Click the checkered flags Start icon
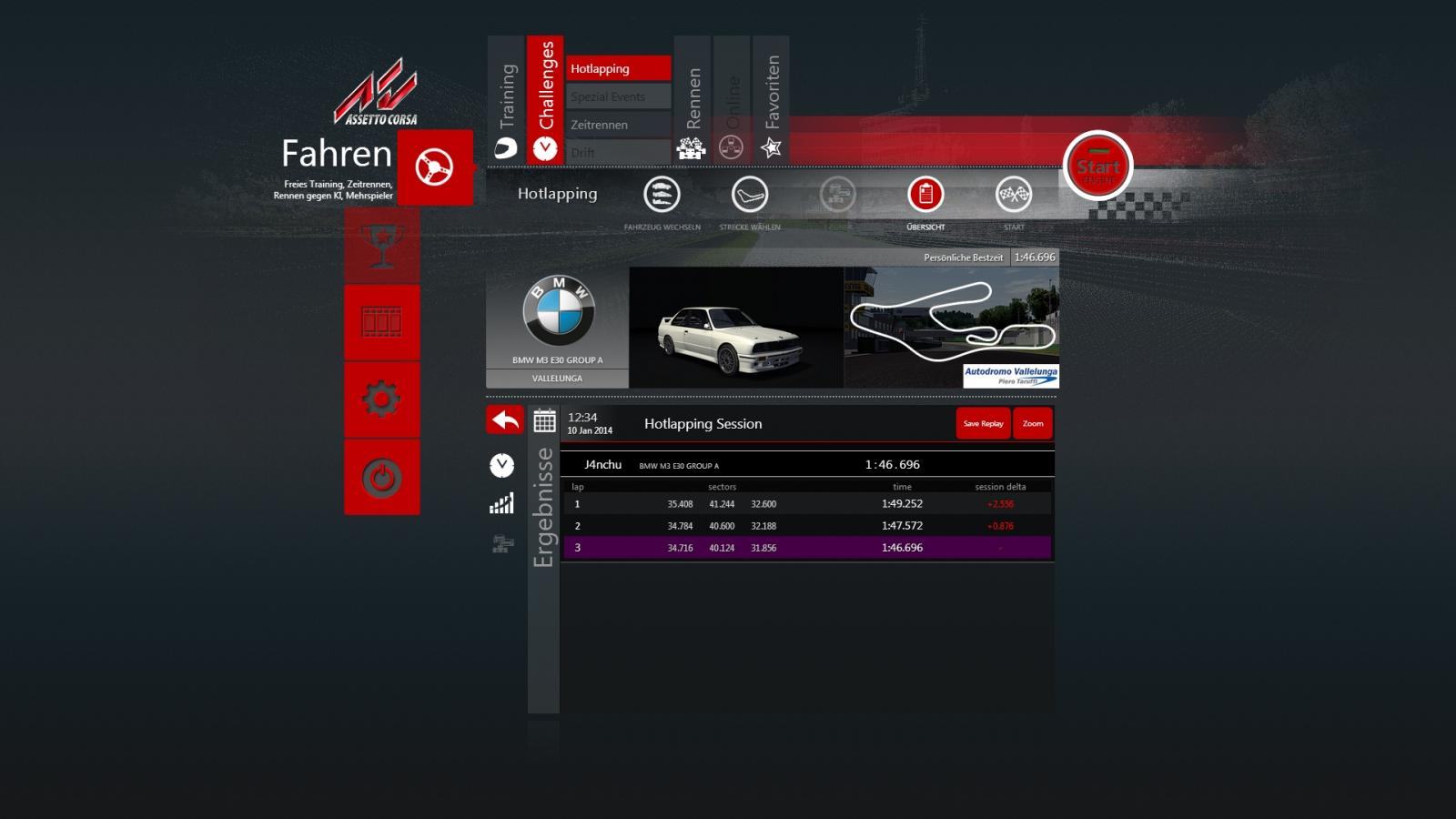This screenshot has height=819, width=1456. click(1014, 194)
